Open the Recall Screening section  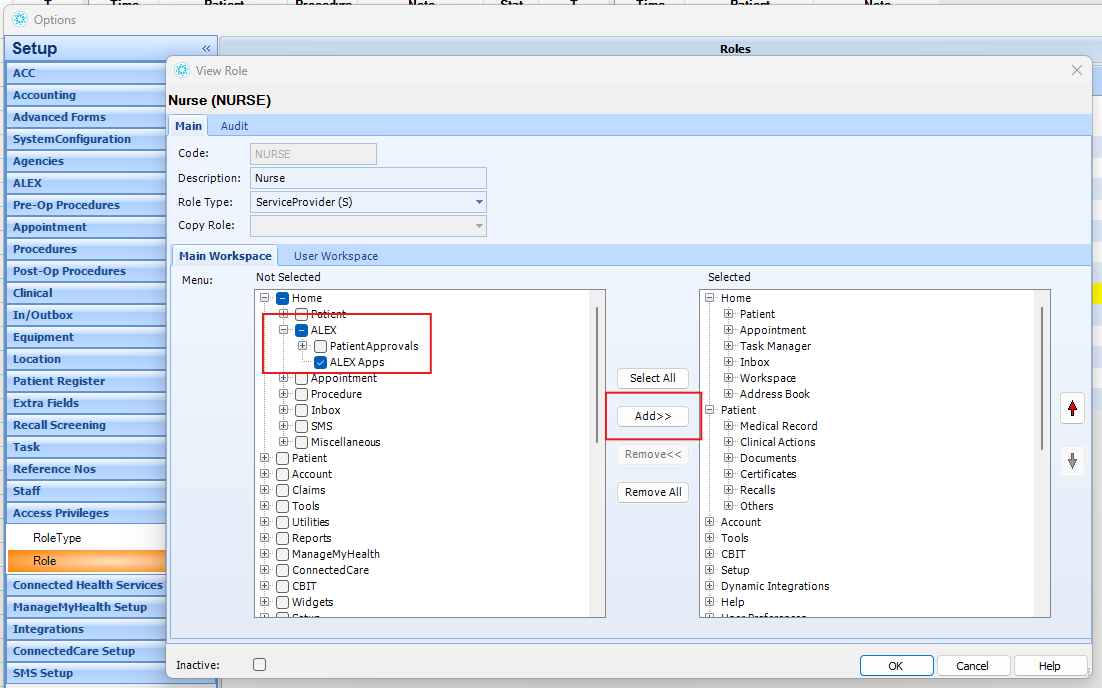pyautogui.click(x=86, y=425)
